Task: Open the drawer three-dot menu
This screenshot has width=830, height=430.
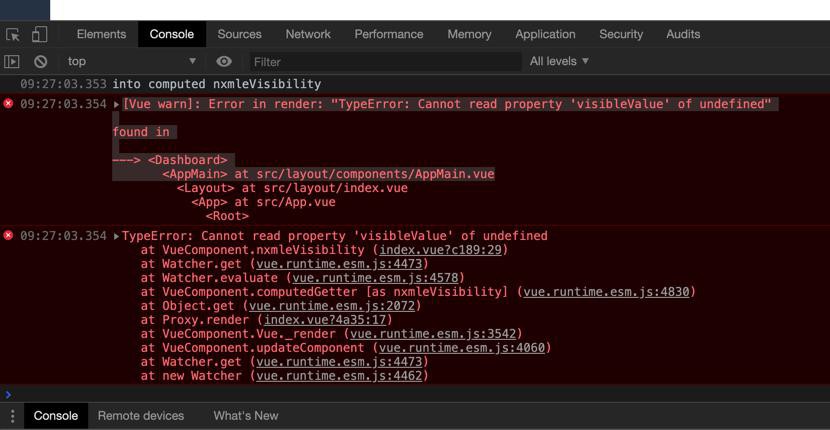Action: 13,416
